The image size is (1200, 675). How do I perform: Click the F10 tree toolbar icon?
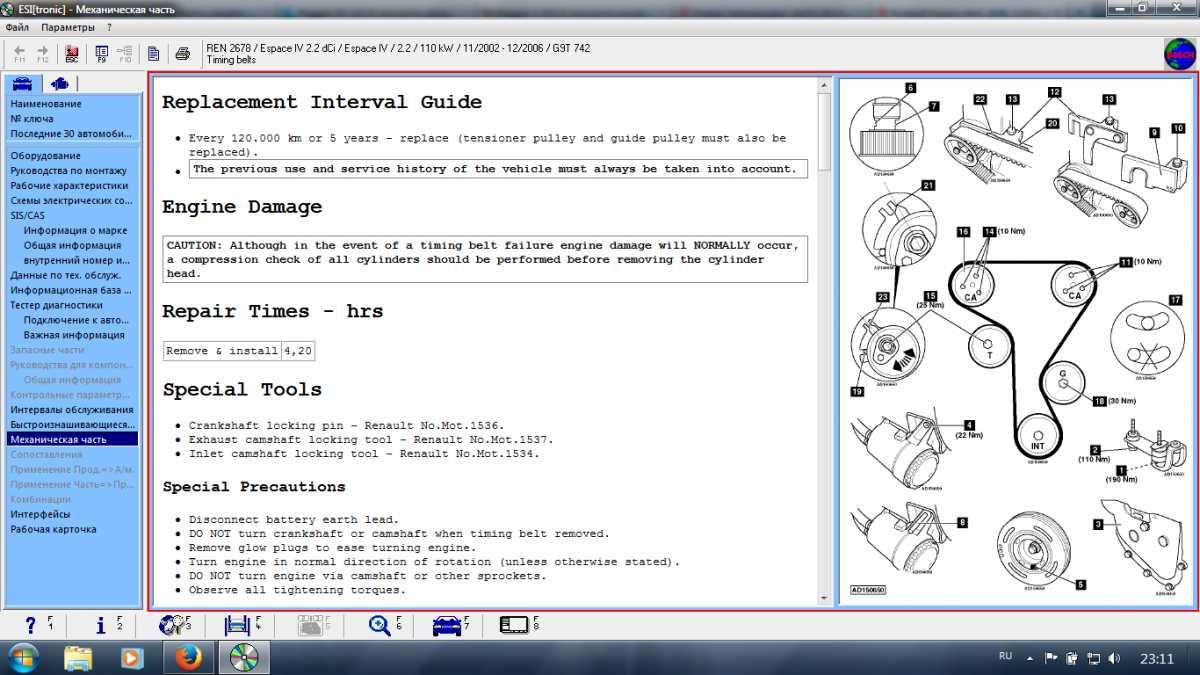click(x=125, y=53)
